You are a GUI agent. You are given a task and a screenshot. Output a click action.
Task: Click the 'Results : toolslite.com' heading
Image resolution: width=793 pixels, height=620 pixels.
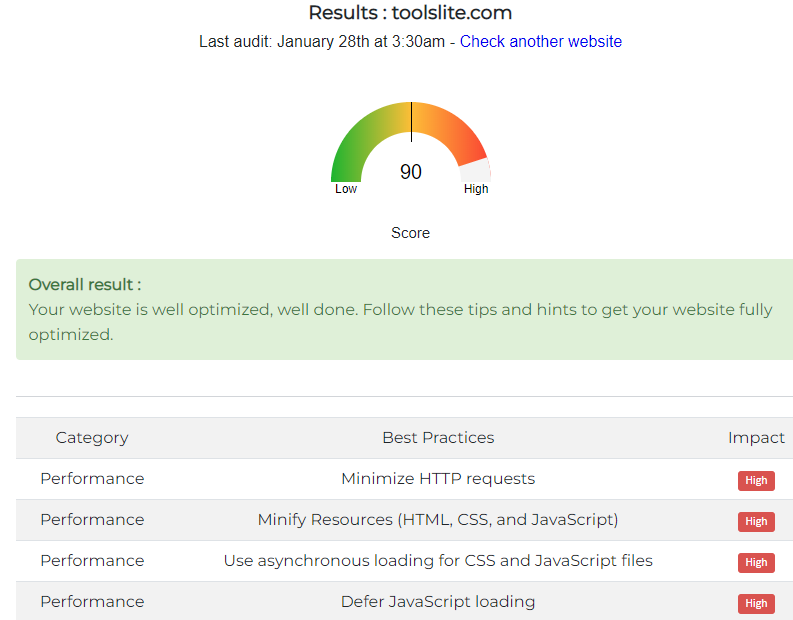(x=410, y=13)
